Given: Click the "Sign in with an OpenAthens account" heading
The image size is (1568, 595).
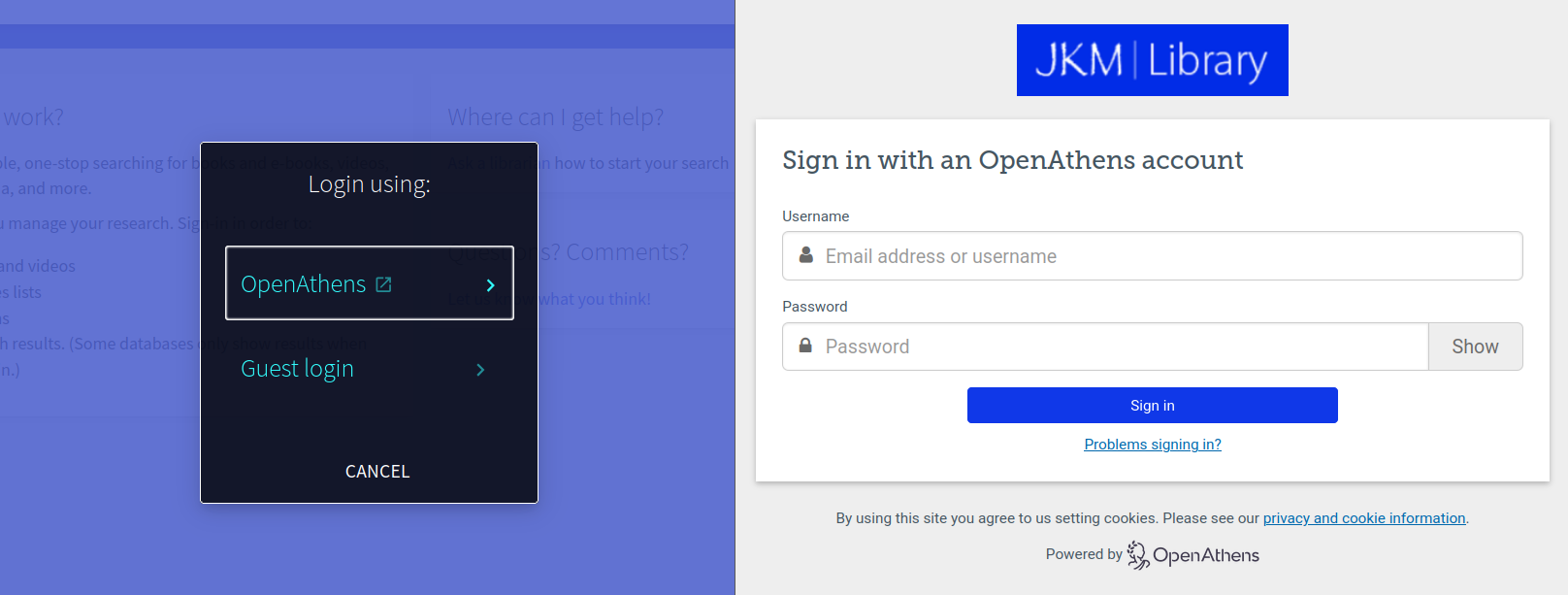Looking at the screenshot, I should click(x=1012, y=160).
